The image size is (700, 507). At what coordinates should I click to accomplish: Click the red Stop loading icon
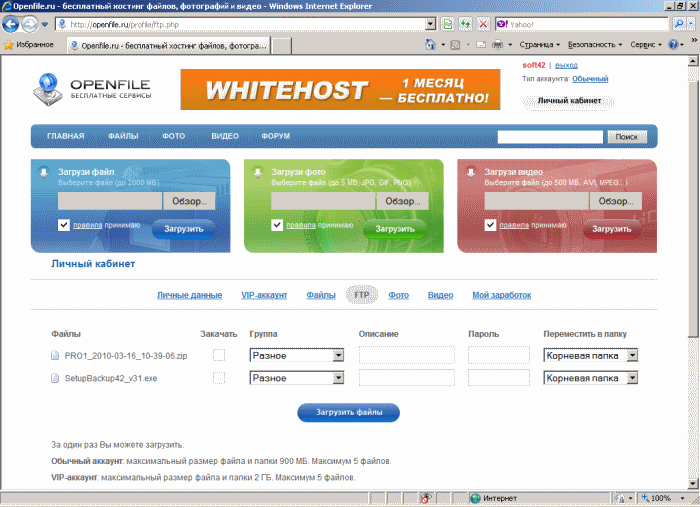coord(483,24)
